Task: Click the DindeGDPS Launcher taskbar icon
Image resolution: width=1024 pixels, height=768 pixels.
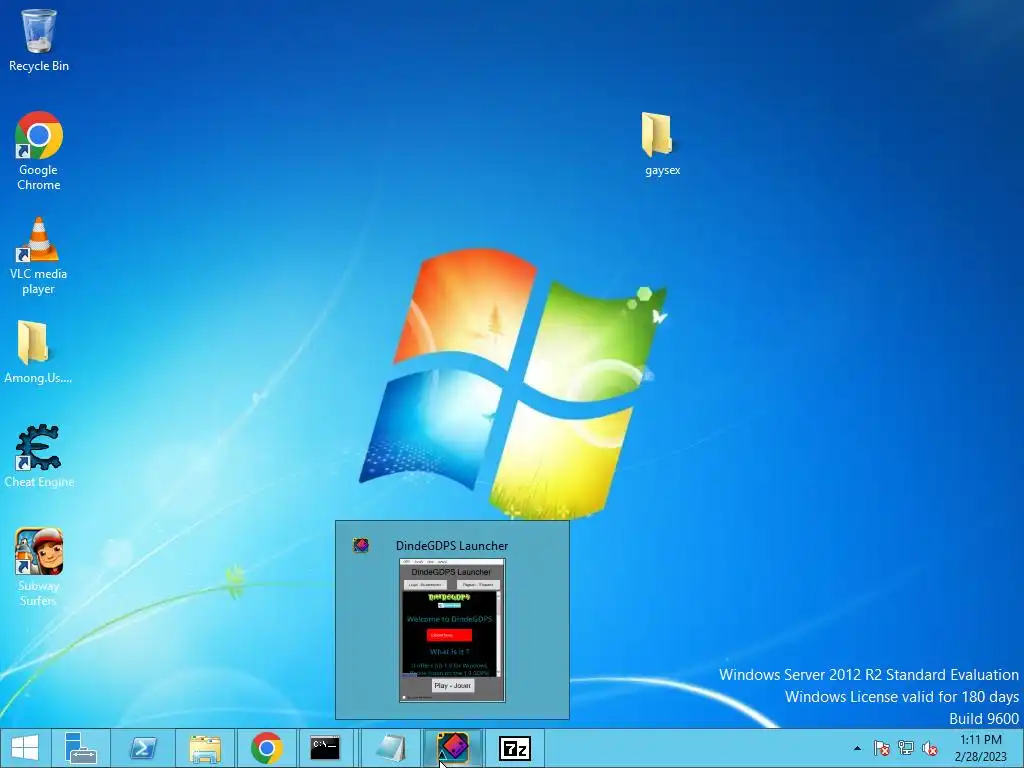Action: (x=453, y=748)
